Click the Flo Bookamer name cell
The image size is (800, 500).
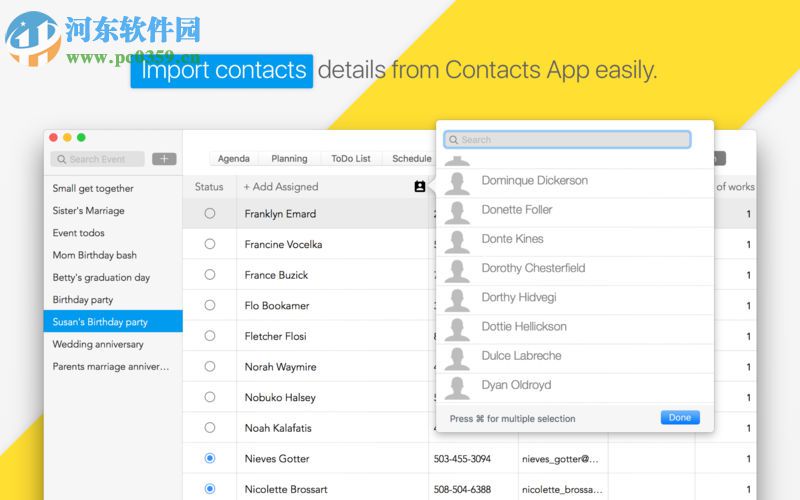332,306
